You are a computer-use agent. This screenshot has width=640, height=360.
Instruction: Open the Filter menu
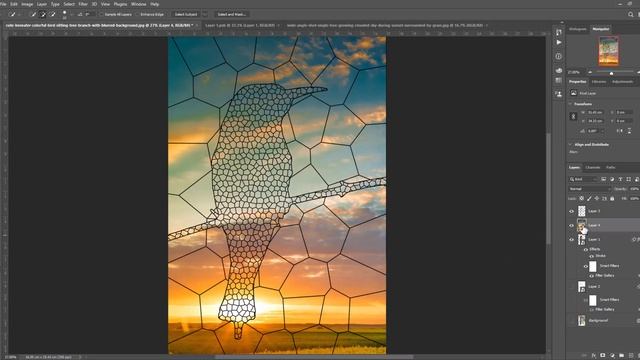pyautogui.click(x=83, y=4)
